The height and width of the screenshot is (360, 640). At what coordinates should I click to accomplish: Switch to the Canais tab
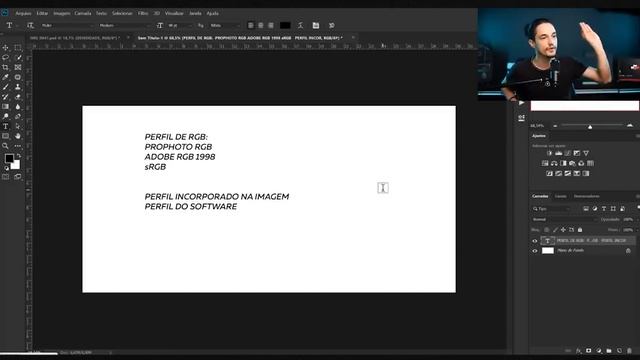(560, 196)
